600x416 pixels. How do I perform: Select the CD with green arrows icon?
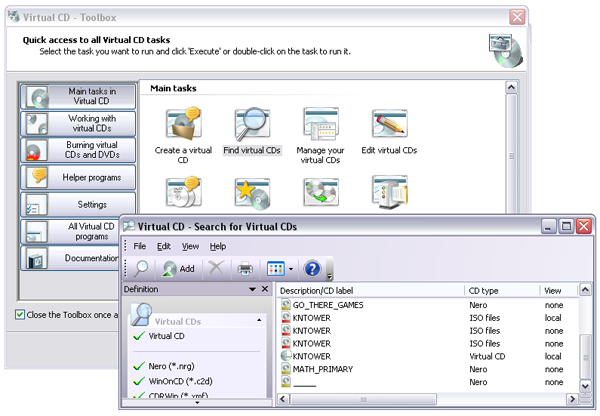click(x=321, y=191)
